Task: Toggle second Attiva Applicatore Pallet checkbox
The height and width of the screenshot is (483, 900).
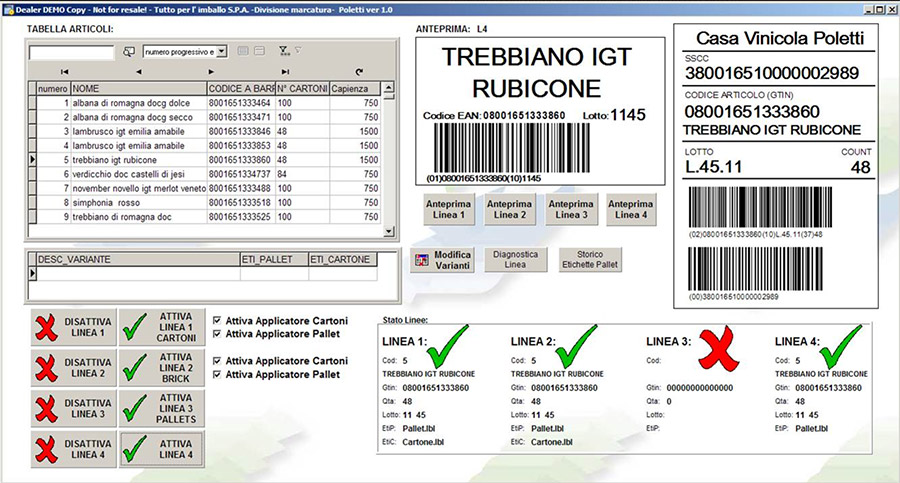Action: [x=217, y=374]
